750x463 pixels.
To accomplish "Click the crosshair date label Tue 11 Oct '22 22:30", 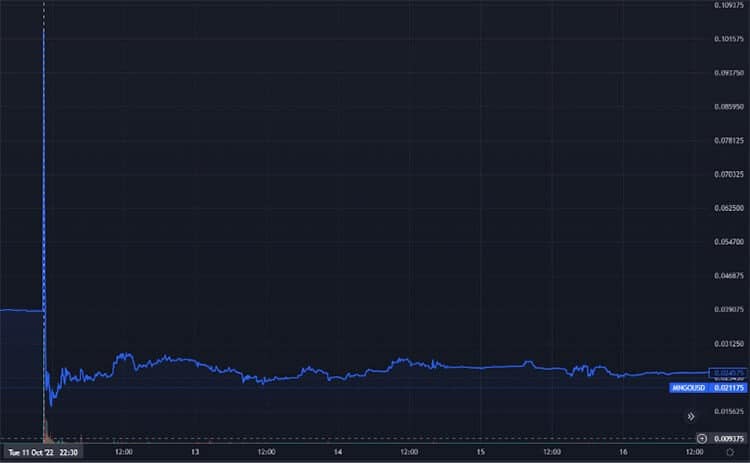I will coord(43,452).
